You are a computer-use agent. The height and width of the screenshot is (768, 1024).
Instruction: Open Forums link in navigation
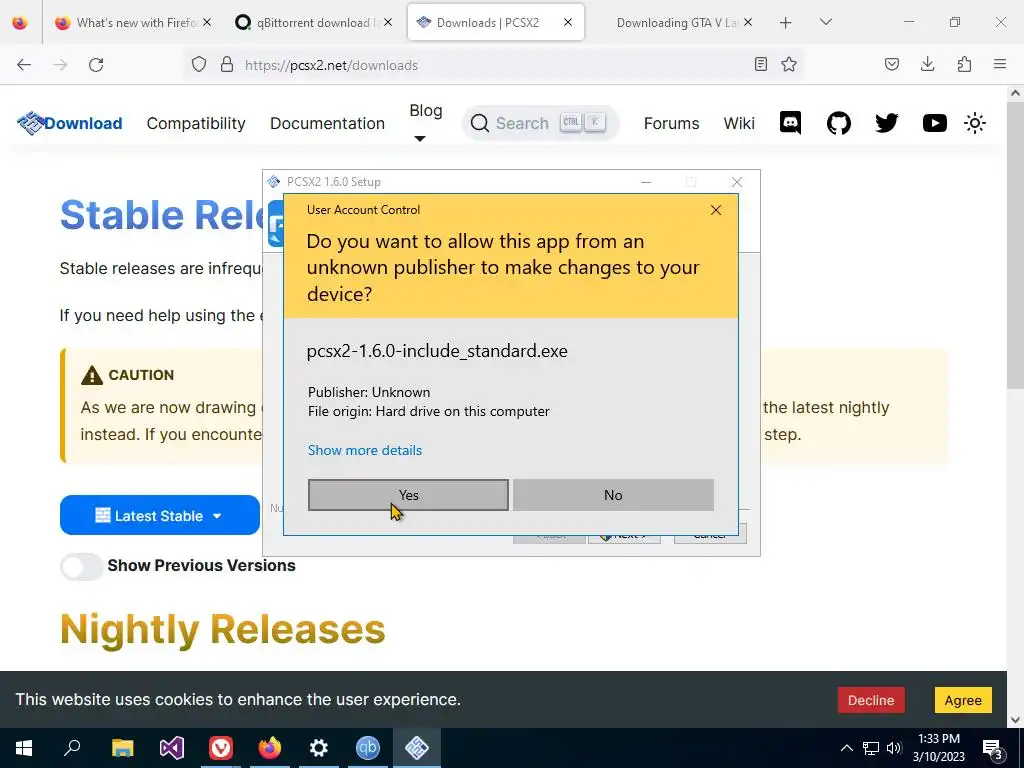[x=671, y=123]
